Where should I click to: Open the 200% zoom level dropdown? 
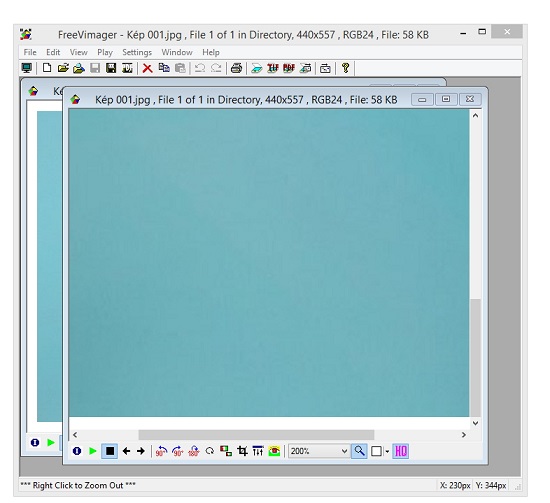(x=319, y=451)
